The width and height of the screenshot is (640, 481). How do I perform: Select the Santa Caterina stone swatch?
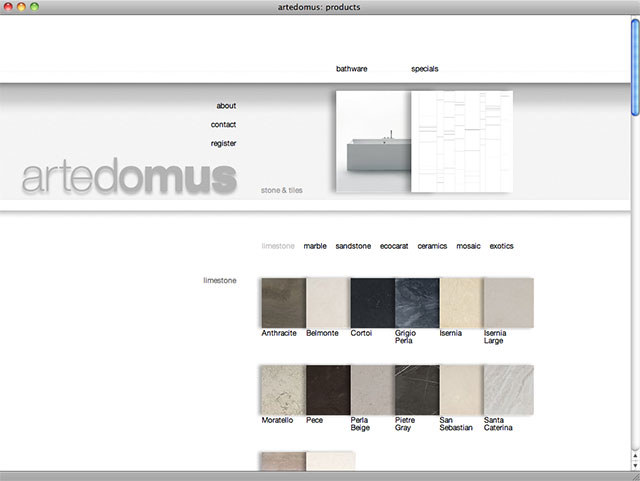509,390
